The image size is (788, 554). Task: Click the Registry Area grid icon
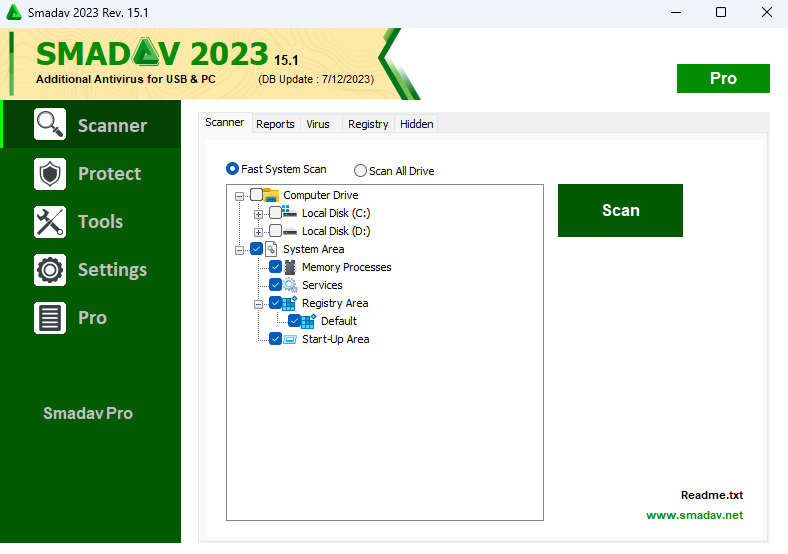click(289, 303)
